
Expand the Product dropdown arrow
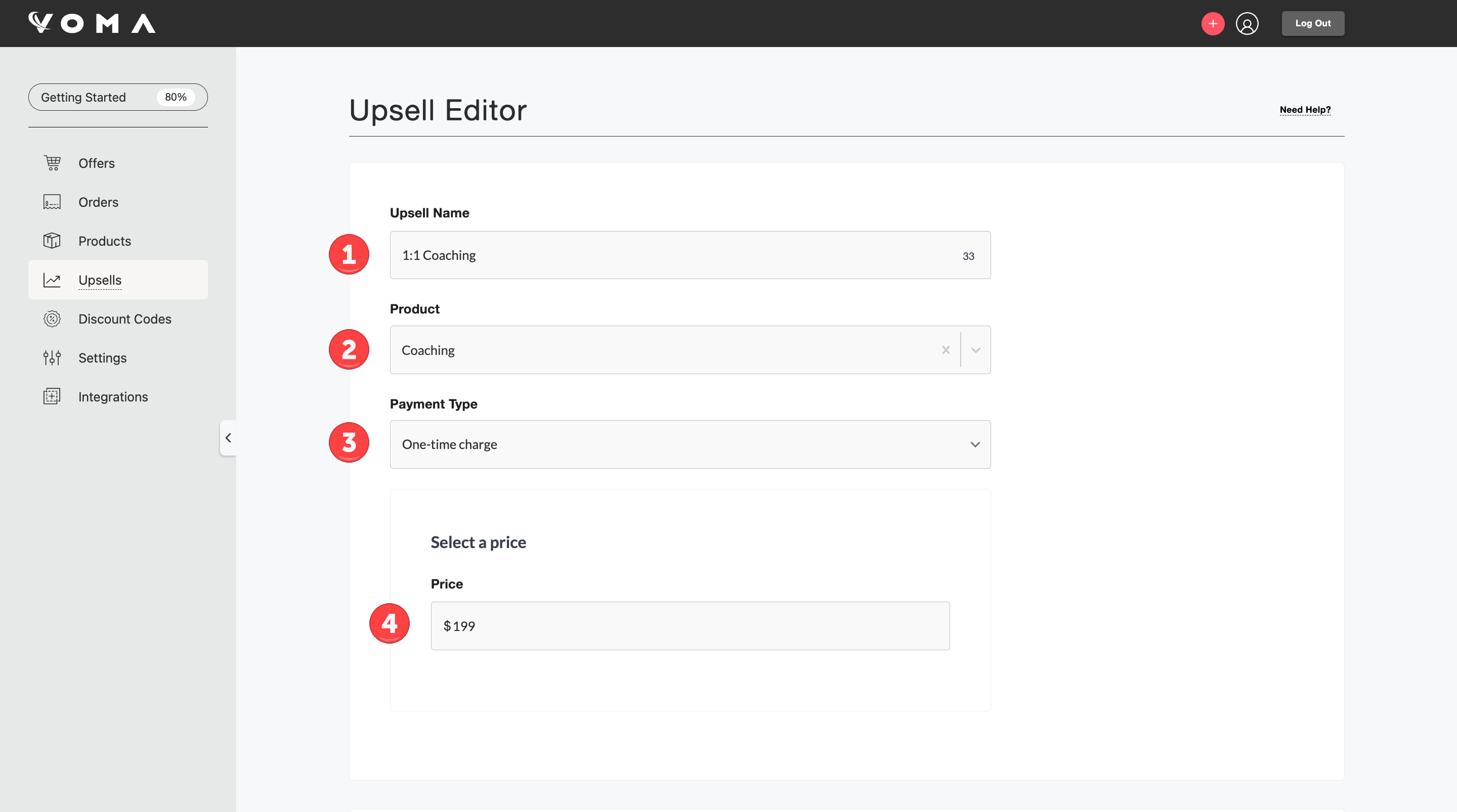(976, 350)
